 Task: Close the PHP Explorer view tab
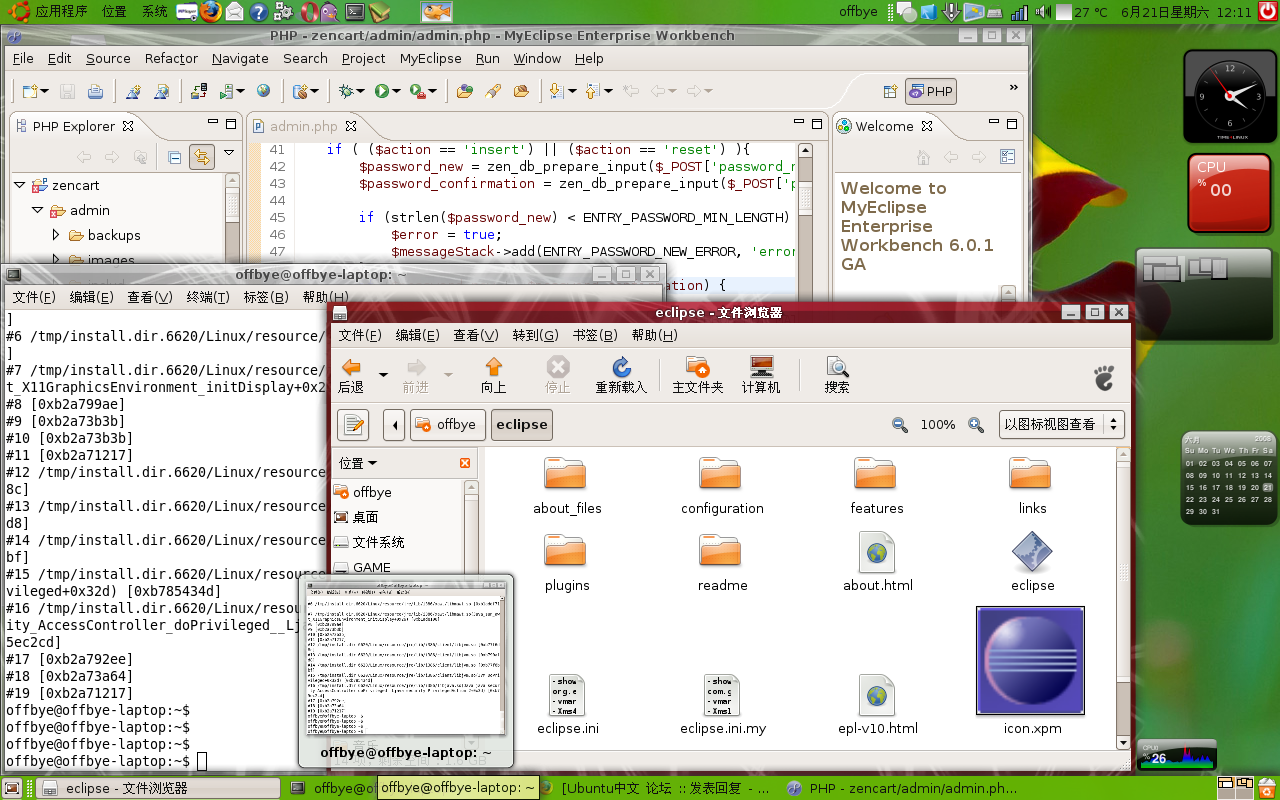128,126
